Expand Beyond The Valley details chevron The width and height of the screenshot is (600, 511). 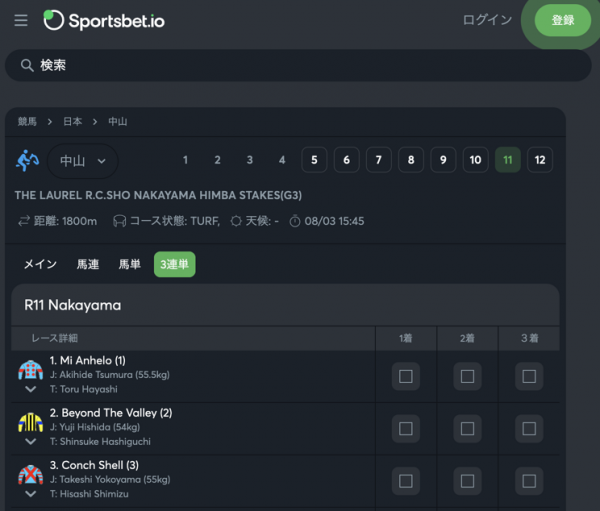(x=30, y=441)
